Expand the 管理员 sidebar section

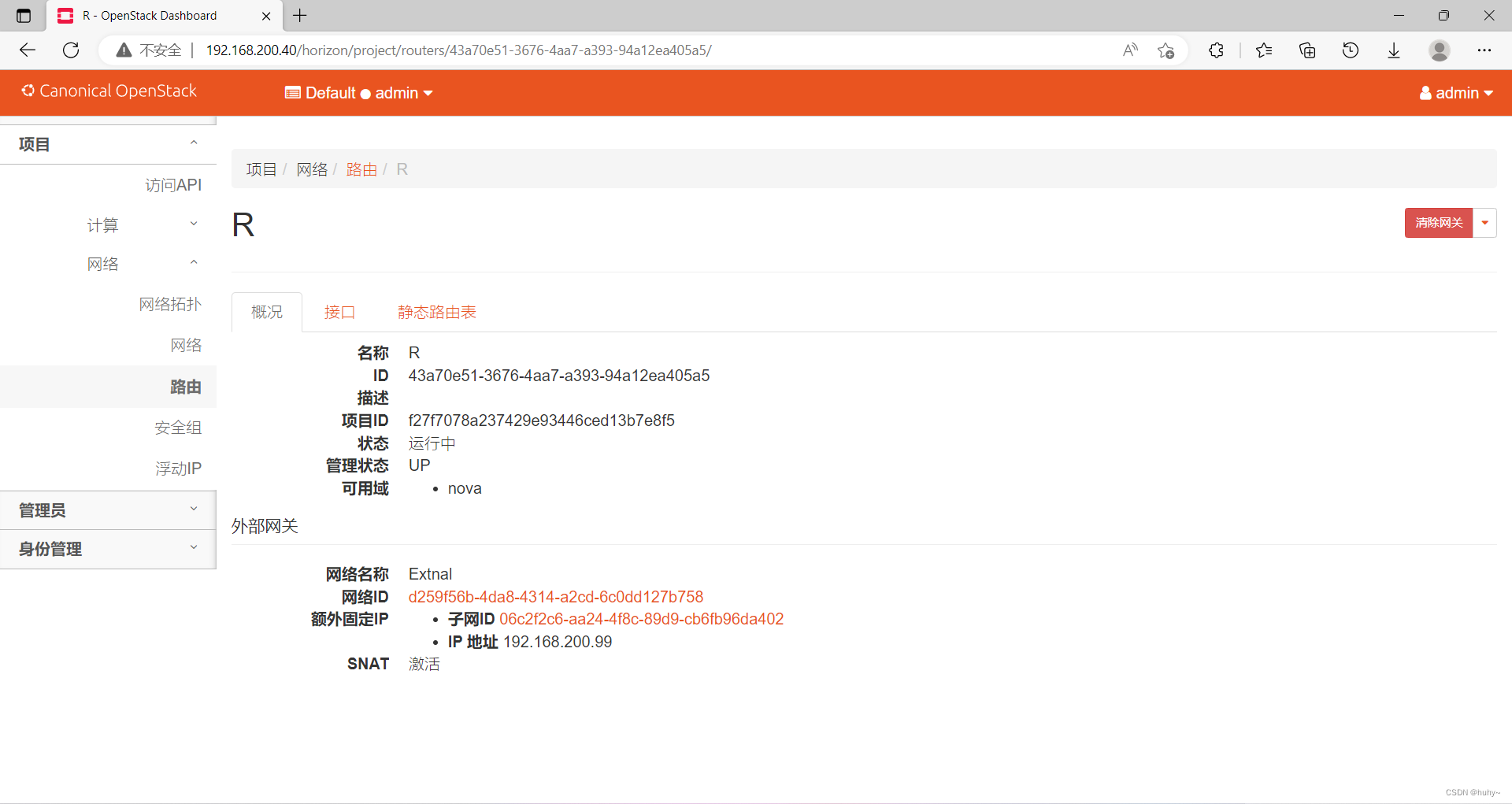(x=108, y=510)
